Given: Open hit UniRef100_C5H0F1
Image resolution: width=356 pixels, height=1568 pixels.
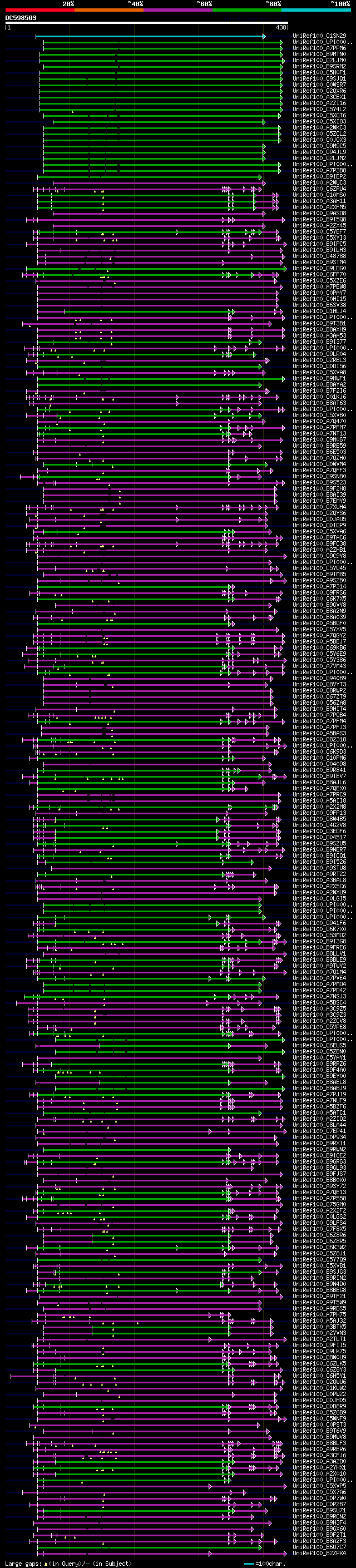Looking at the screenshot, I should [319, 73].
